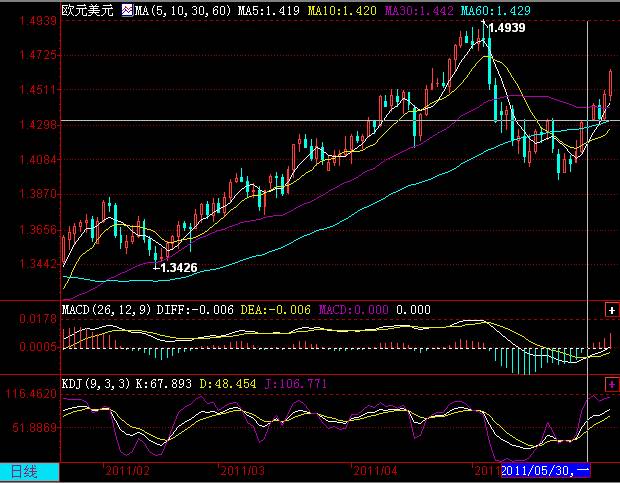Click the 116.4620 KDJ axis label

[31, 394]
